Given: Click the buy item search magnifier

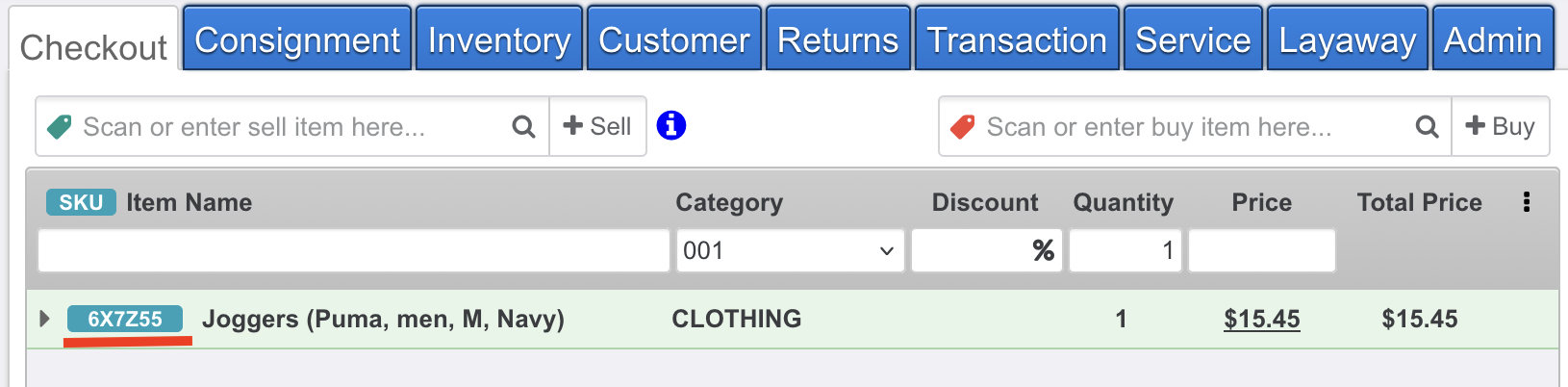Looking at the screenshot, I should (x=1427, y=126).
